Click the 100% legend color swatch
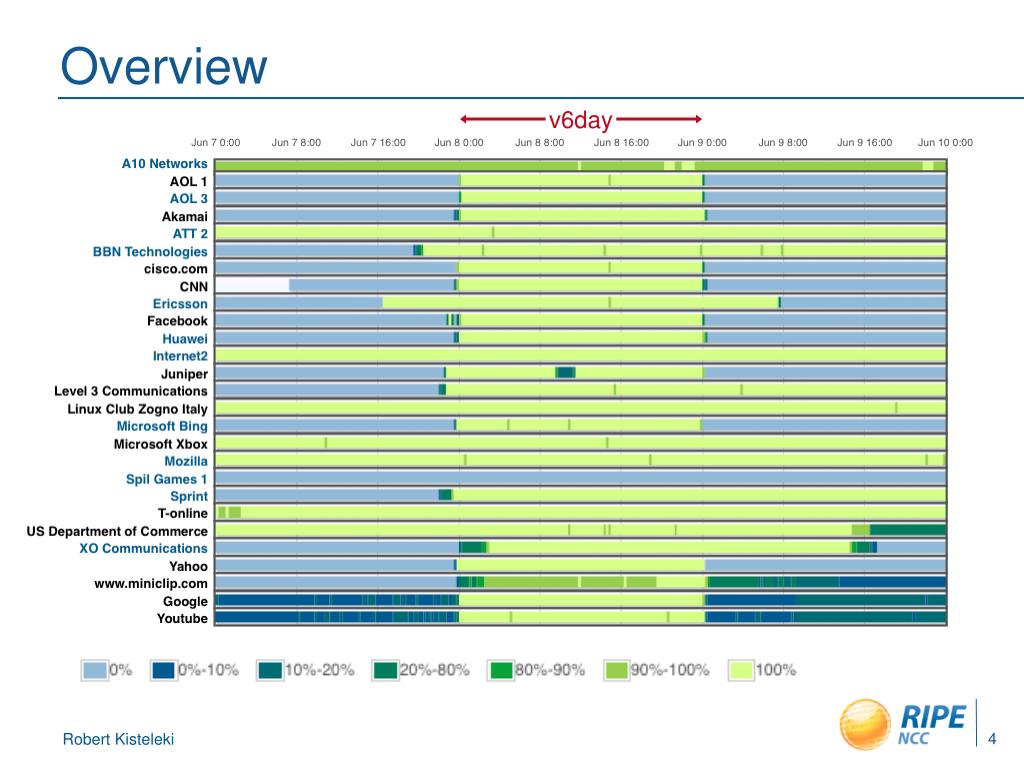Image resolution: width=1024 pixels, height=768 pixels. pos(741,670)
